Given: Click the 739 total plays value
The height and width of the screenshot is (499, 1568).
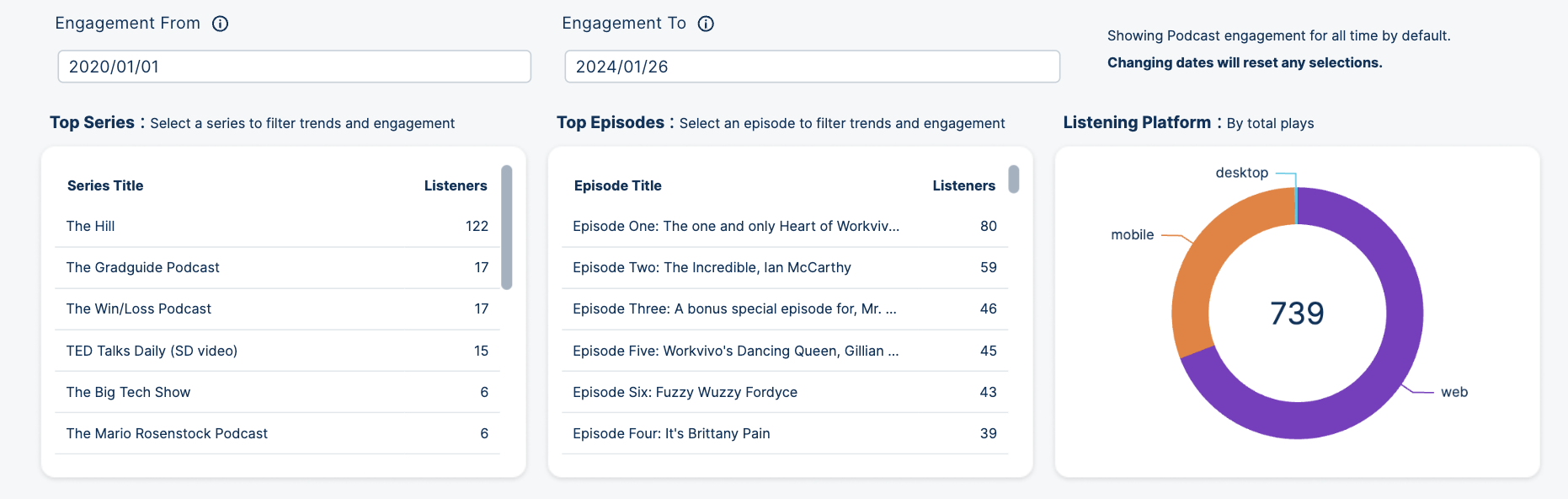Looking at the screenshot, I should tap(1297, 314).
